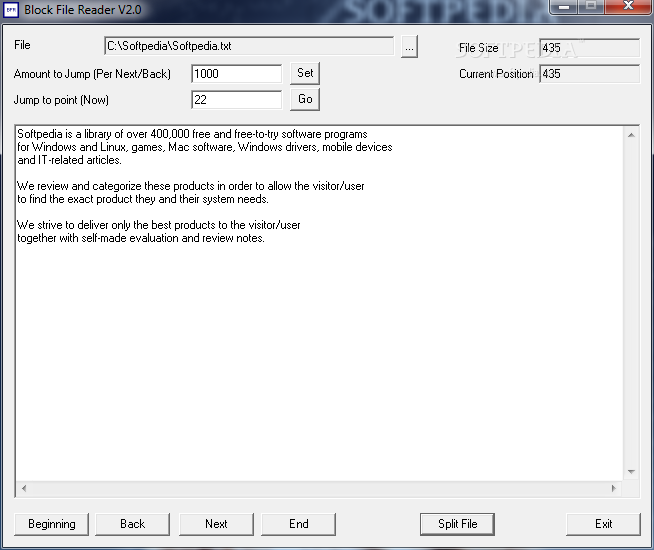
Task: Click the Go button to jump
Action: coord(305,99)
